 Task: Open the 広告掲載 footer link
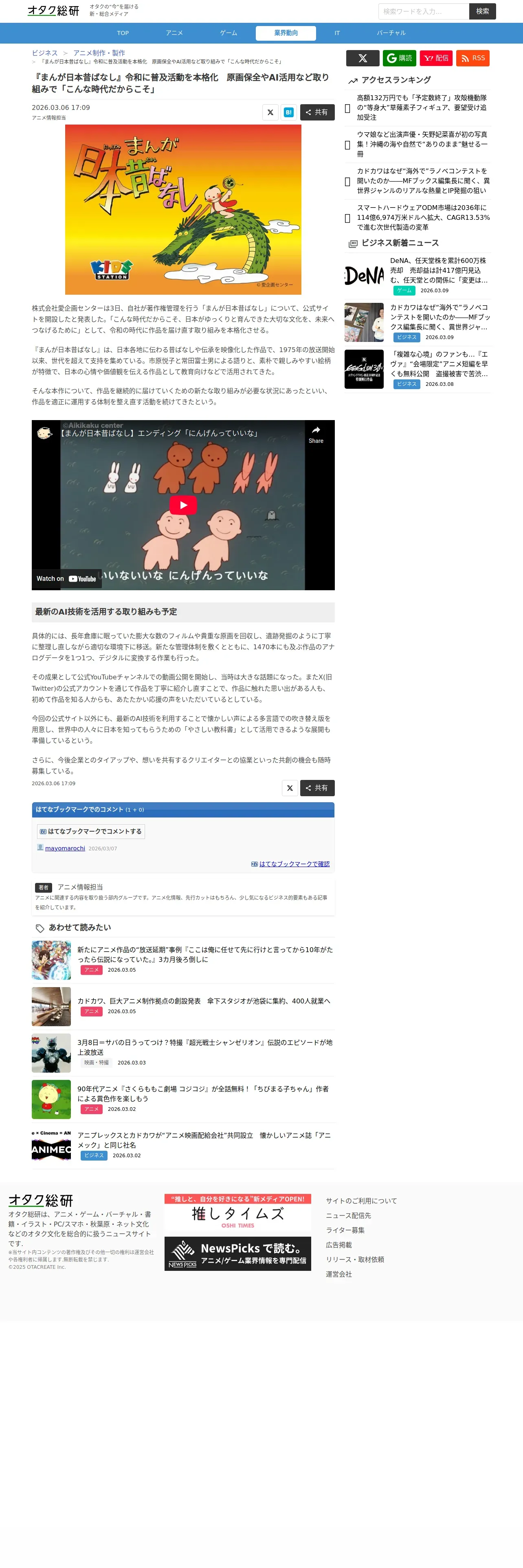(338, 1245)
